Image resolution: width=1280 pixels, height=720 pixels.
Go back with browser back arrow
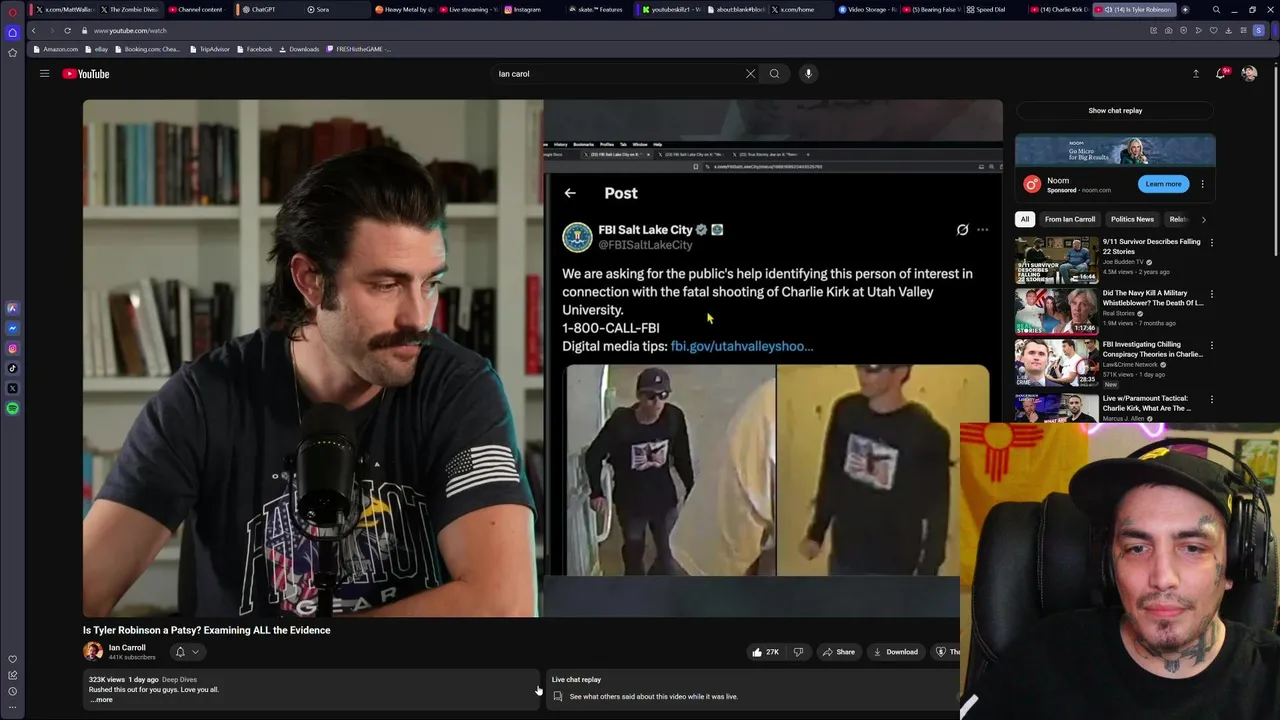point(33,30)
